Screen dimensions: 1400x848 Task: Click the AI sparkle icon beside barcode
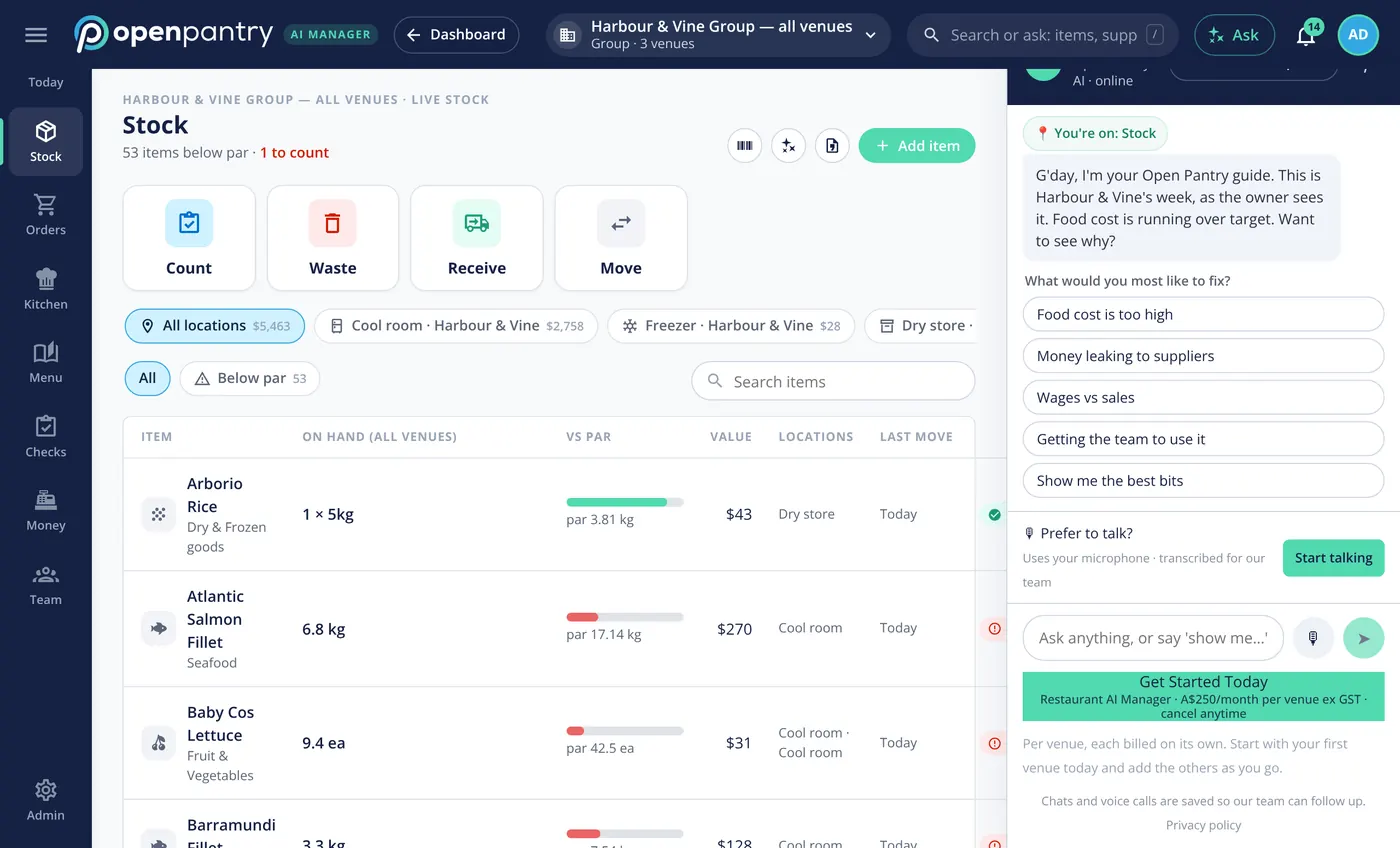pyautogui.click(x=789, y=146)
